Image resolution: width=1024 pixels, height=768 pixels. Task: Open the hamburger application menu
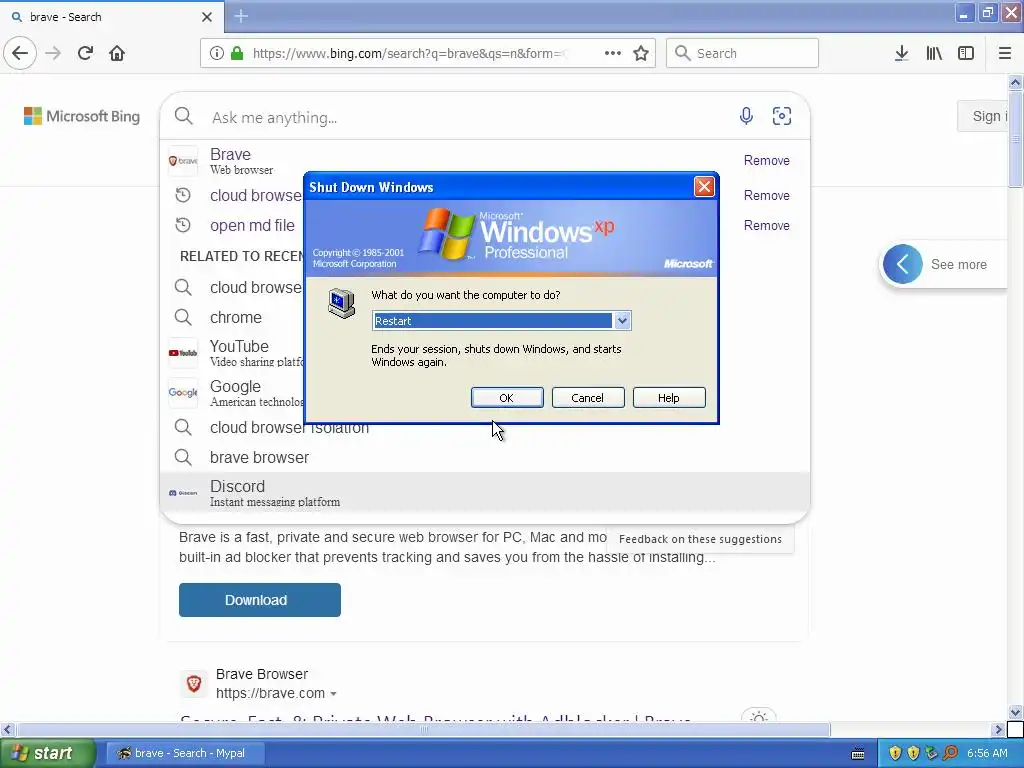click(x=1004, y=53)
